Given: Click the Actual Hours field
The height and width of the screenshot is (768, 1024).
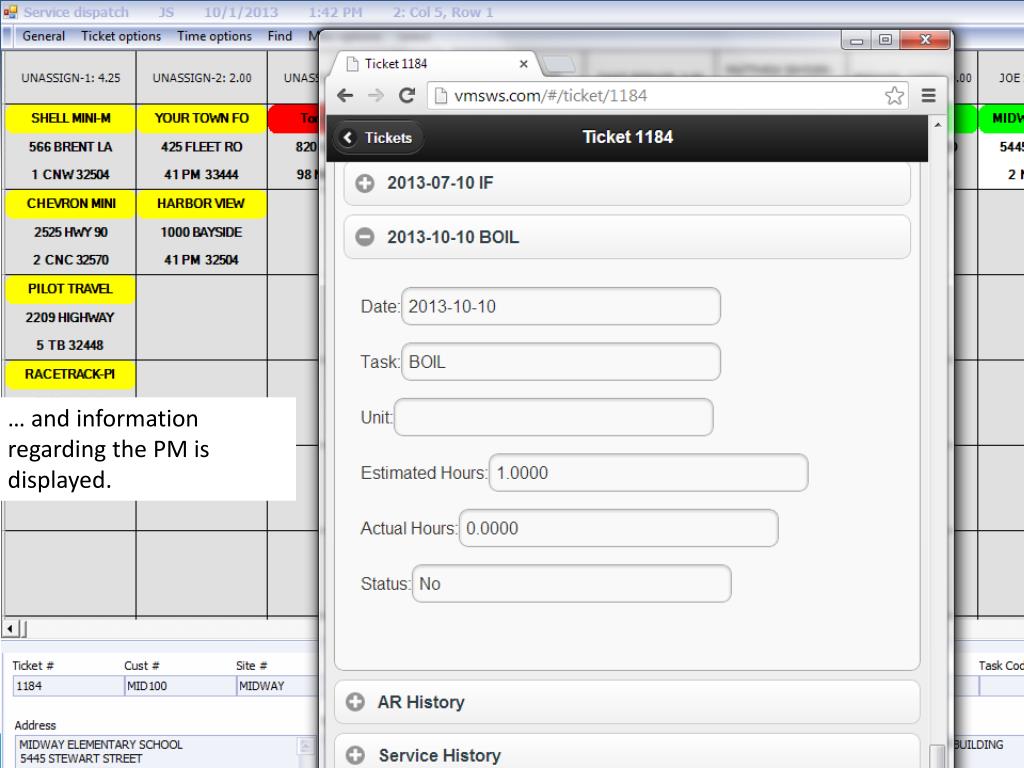Looking at the screenshot, I should pyautogui.click(x=618, y=528).
